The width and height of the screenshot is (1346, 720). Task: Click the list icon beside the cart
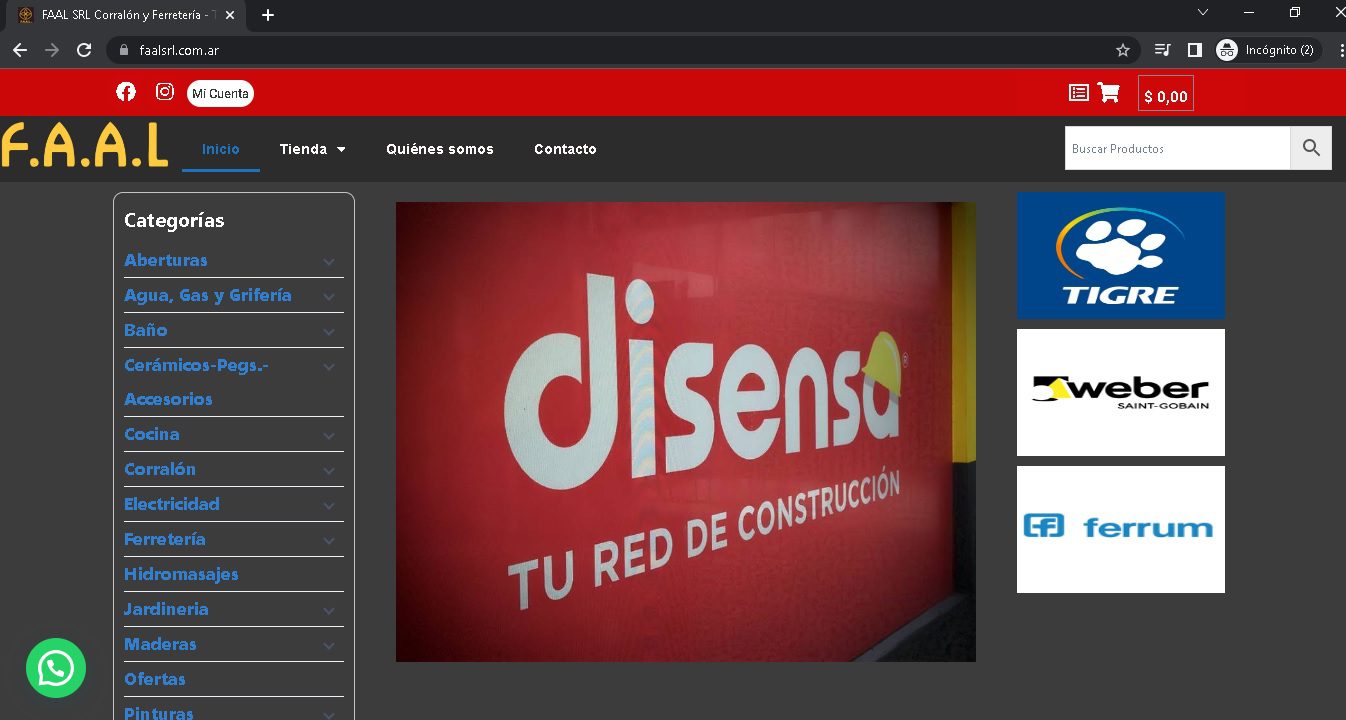coord(1079,93)
